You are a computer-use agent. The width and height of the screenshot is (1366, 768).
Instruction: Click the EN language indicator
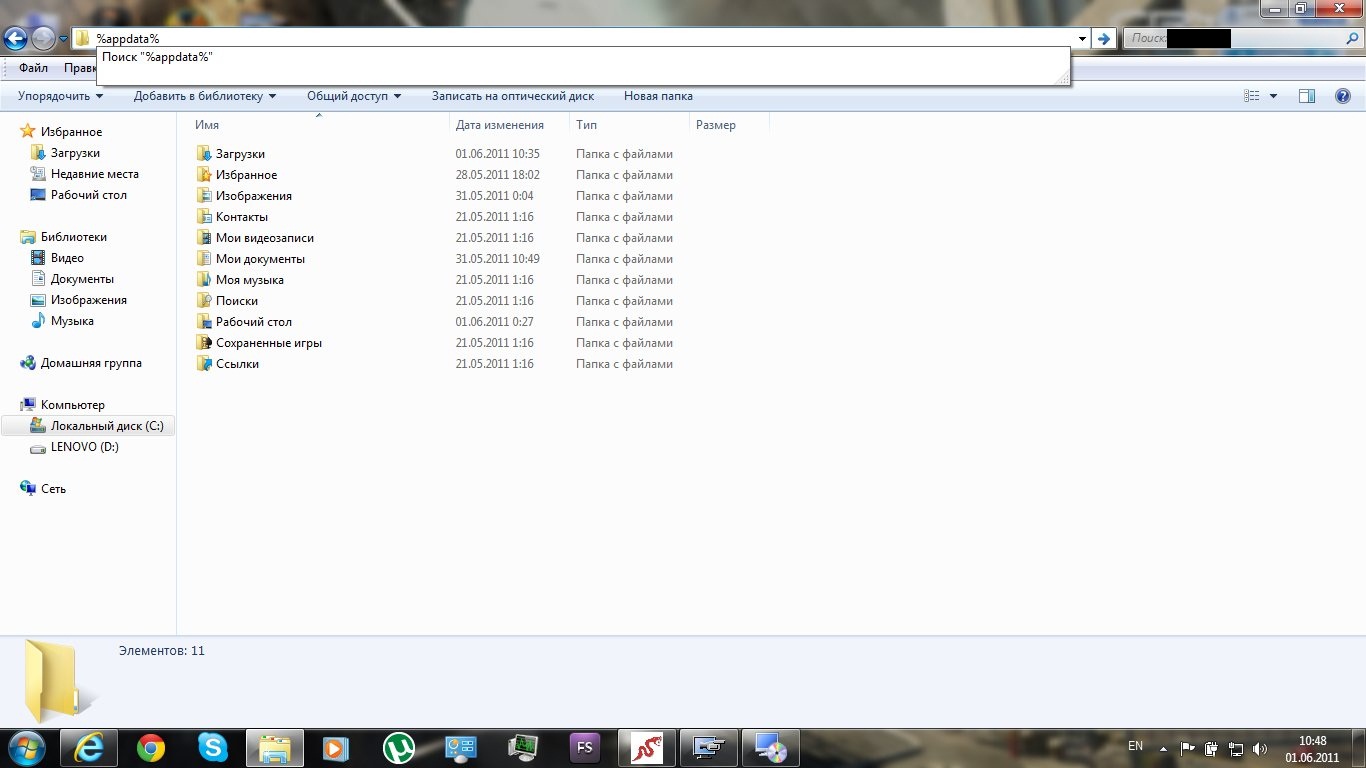point(1135,746)
